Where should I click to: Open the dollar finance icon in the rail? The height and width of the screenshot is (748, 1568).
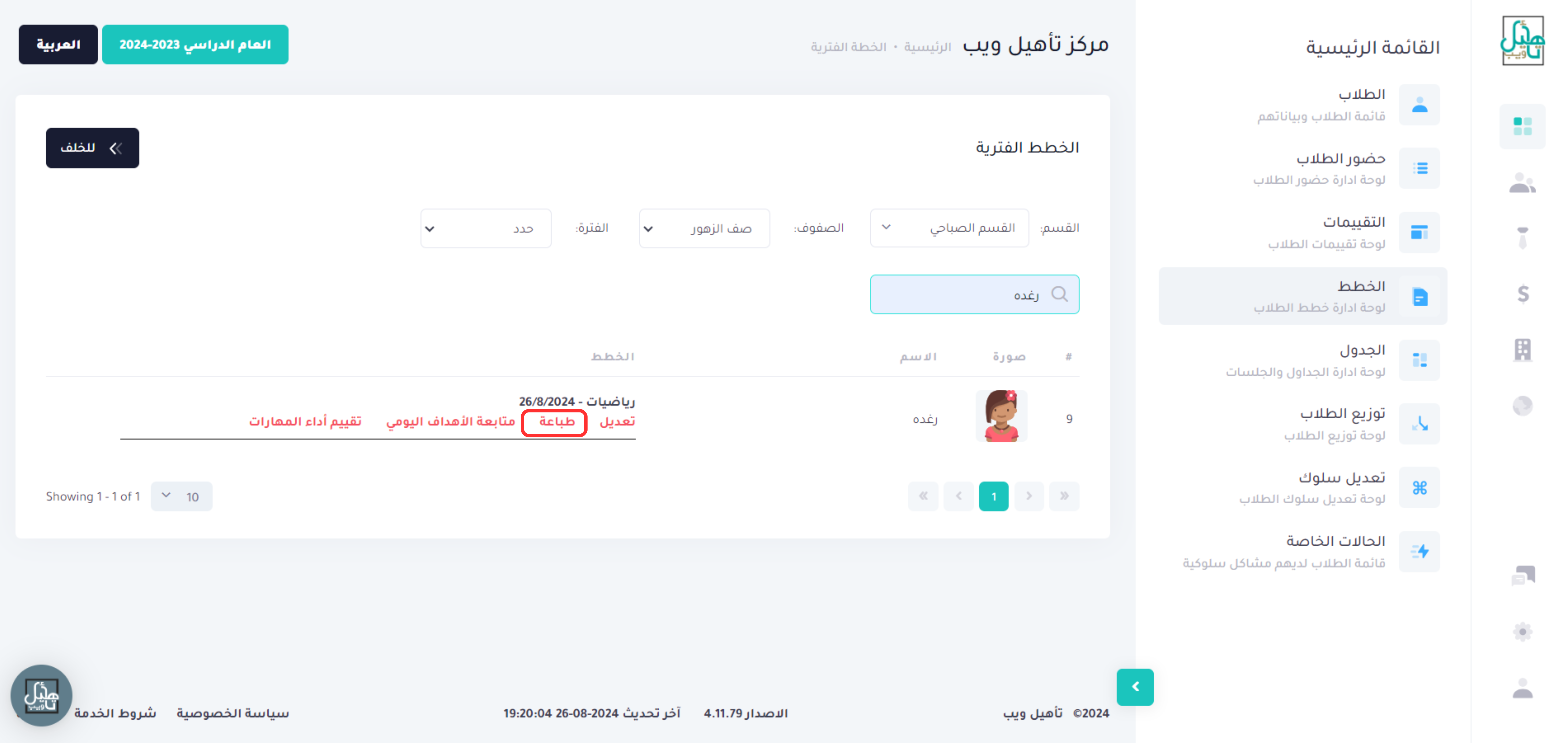coord(1522,295)
